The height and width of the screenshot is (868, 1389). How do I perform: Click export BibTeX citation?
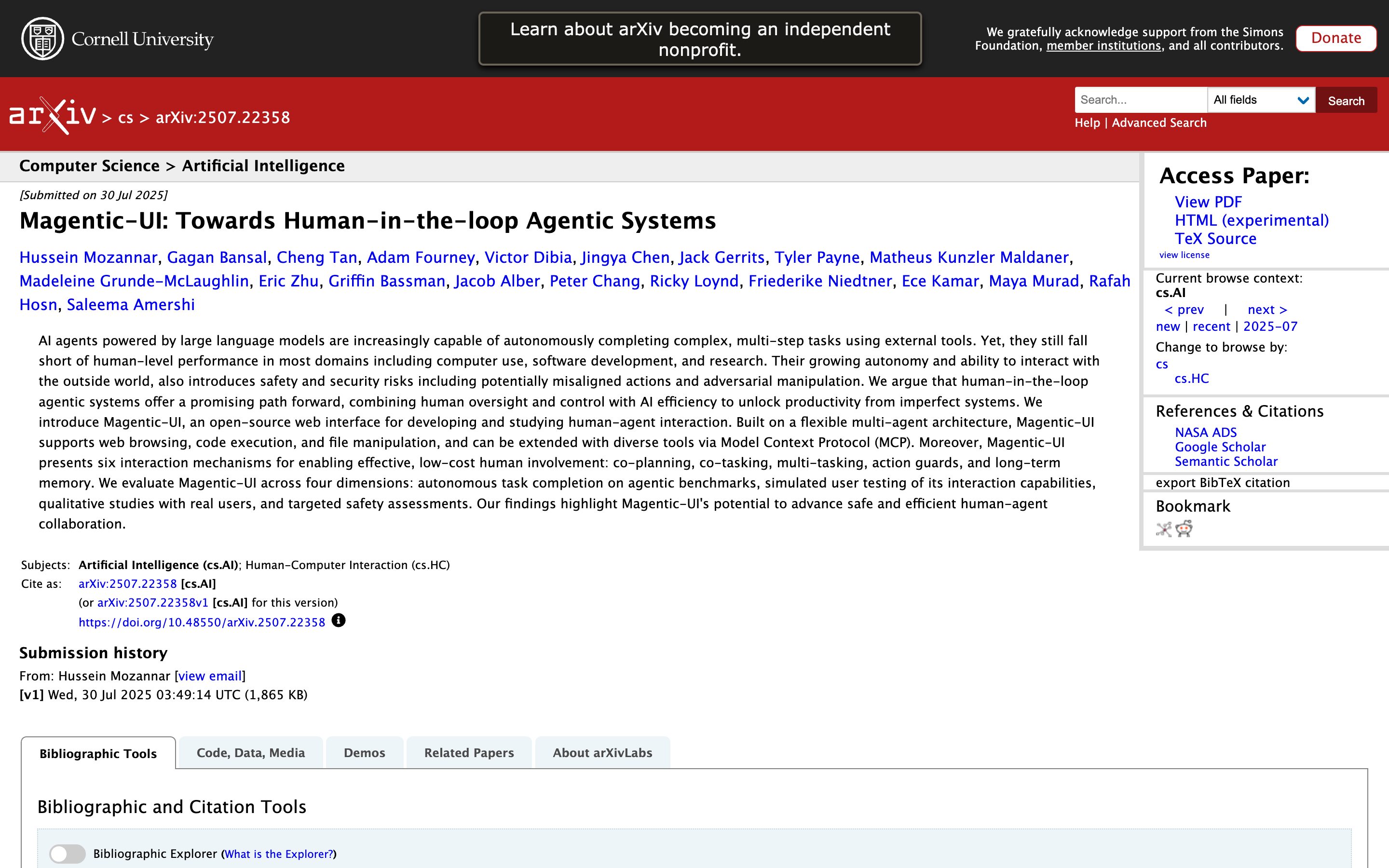[x=1223, y=483]
